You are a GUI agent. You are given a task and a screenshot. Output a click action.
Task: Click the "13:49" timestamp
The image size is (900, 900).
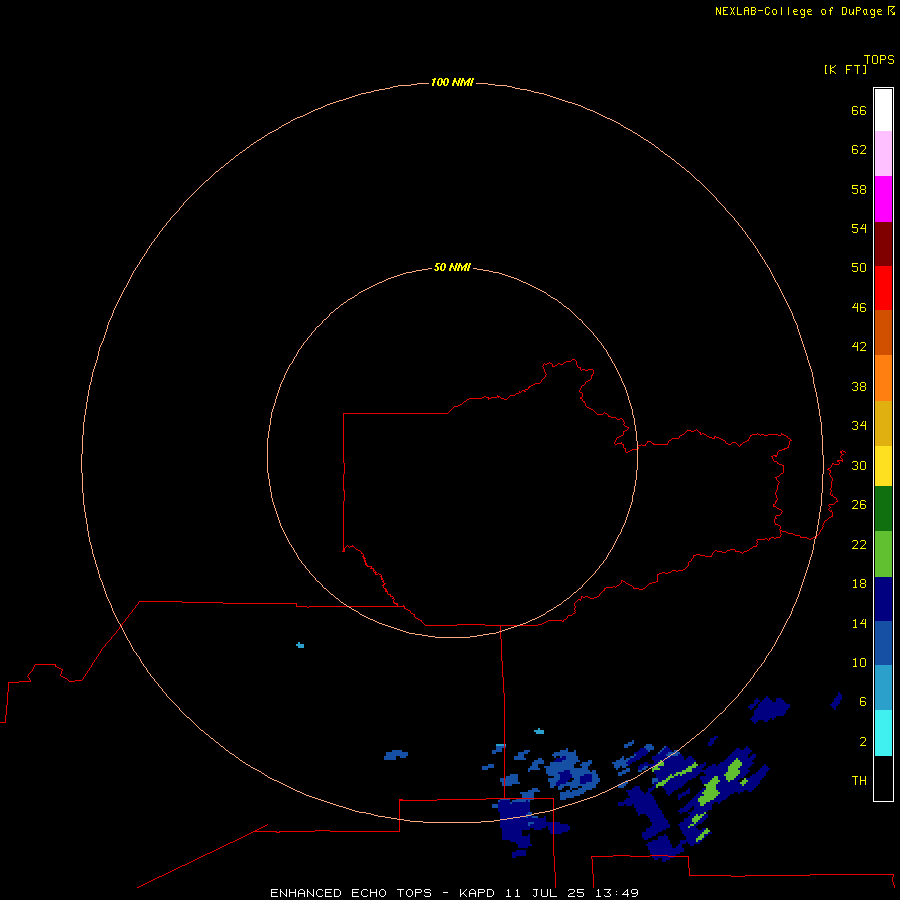click(616, 893)
